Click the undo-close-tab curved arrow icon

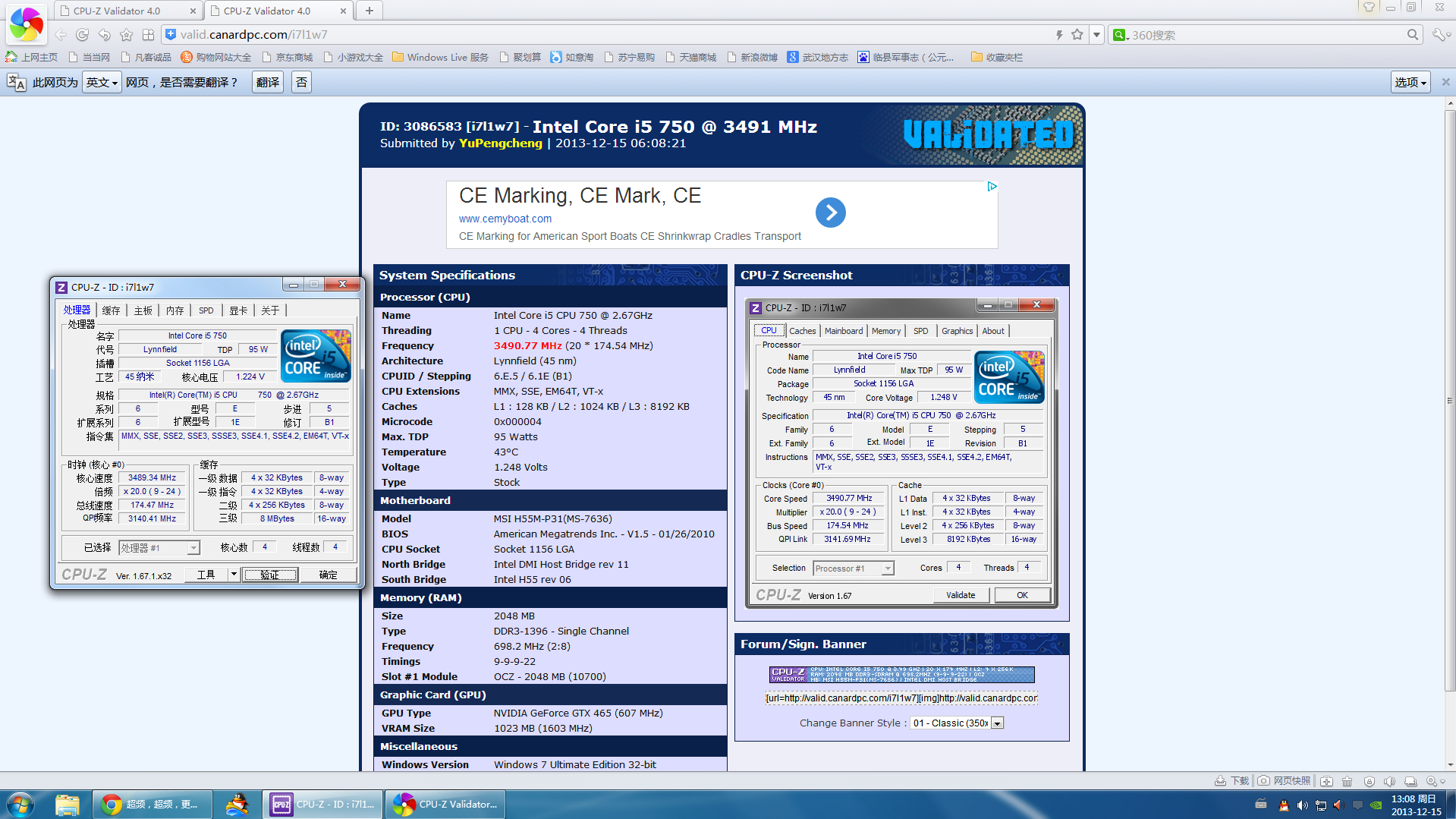click(105, 35)
